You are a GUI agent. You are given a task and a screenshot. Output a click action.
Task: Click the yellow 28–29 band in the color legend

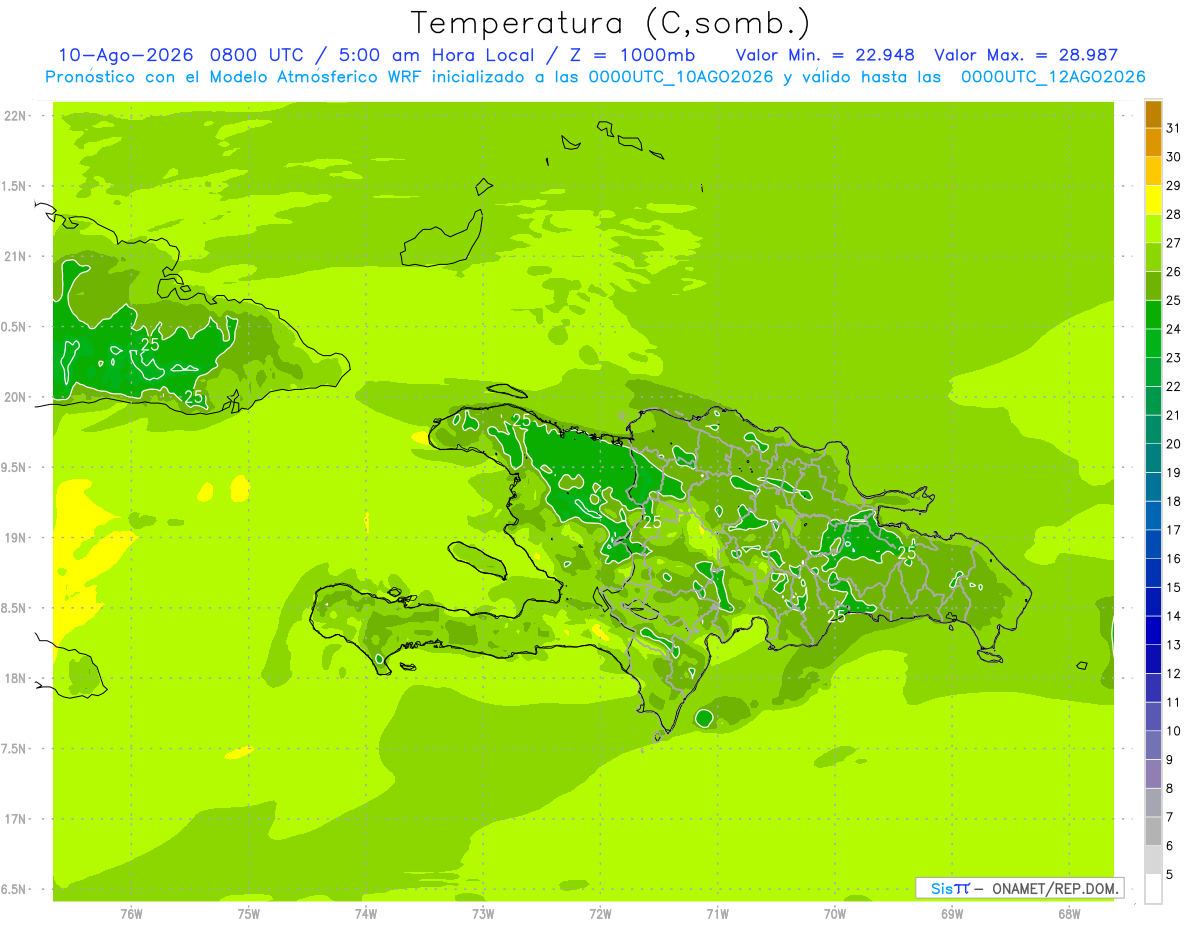click(x=1153, y=200)
